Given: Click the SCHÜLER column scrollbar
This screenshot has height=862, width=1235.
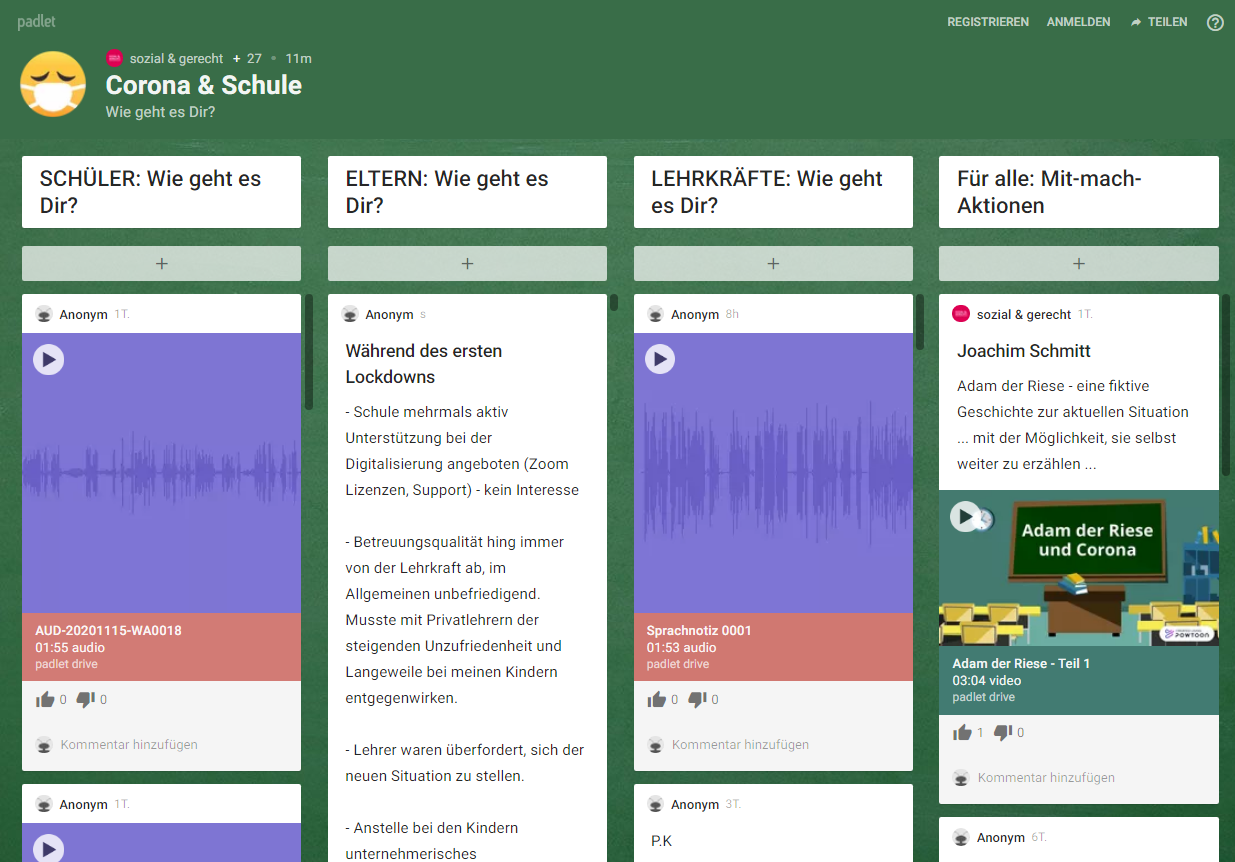Looking at the screenshot, I should click(309, 352).
